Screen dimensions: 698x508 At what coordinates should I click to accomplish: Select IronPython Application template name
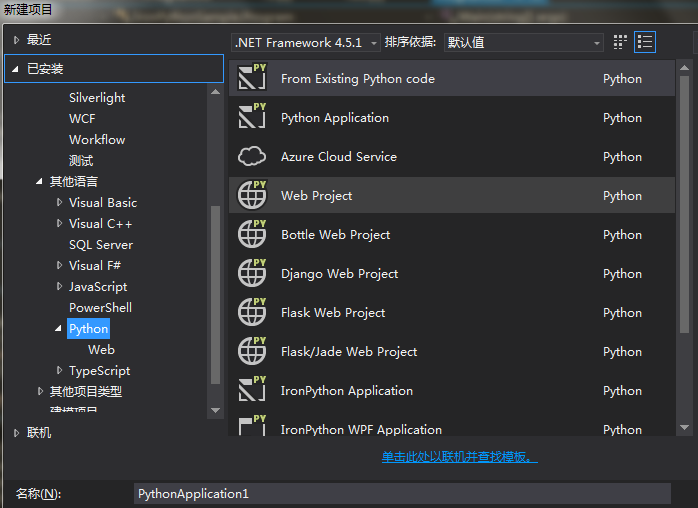347,391
